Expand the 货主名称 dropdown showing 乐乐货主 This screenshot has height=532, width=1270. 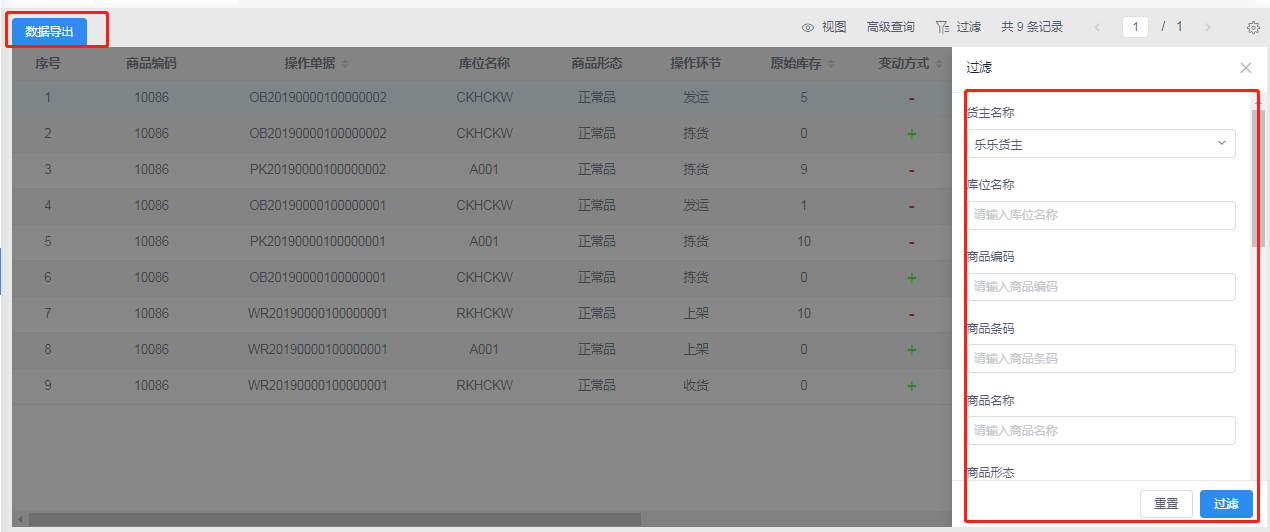click(1101, 144)
